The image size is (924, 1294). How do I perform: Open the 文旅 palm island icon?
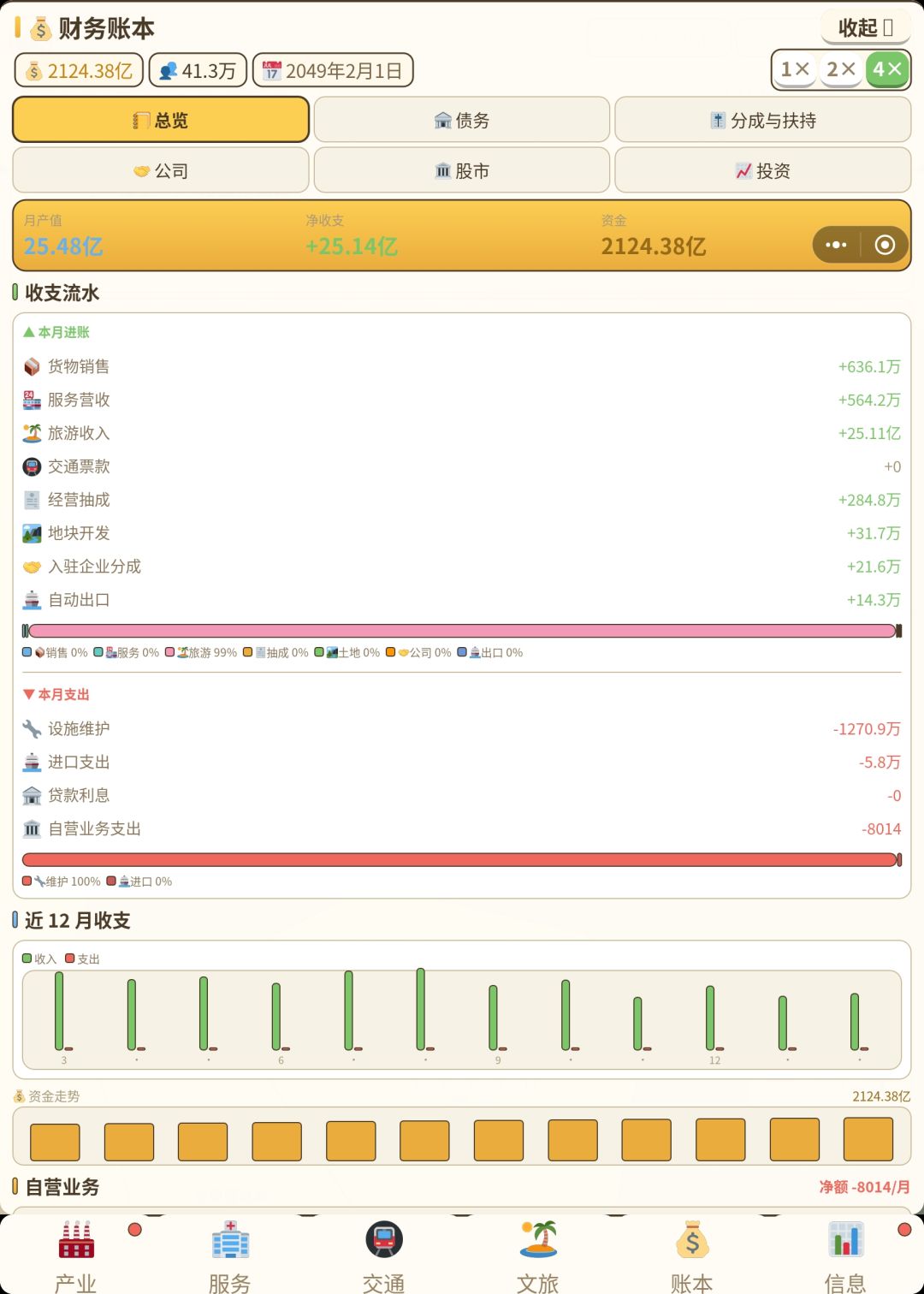coord(538,1239)
